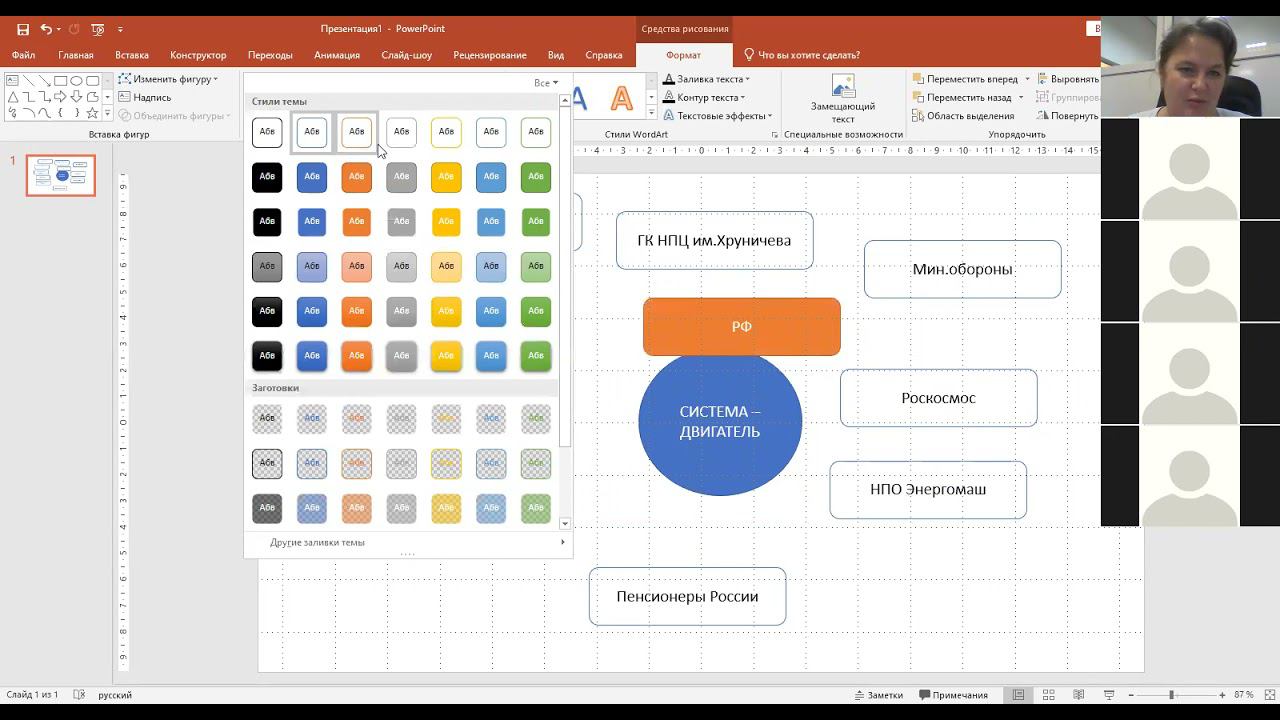Choose black glossy style in last theme row
Viewport: 1280px width, 720px height.
[267, 355]
